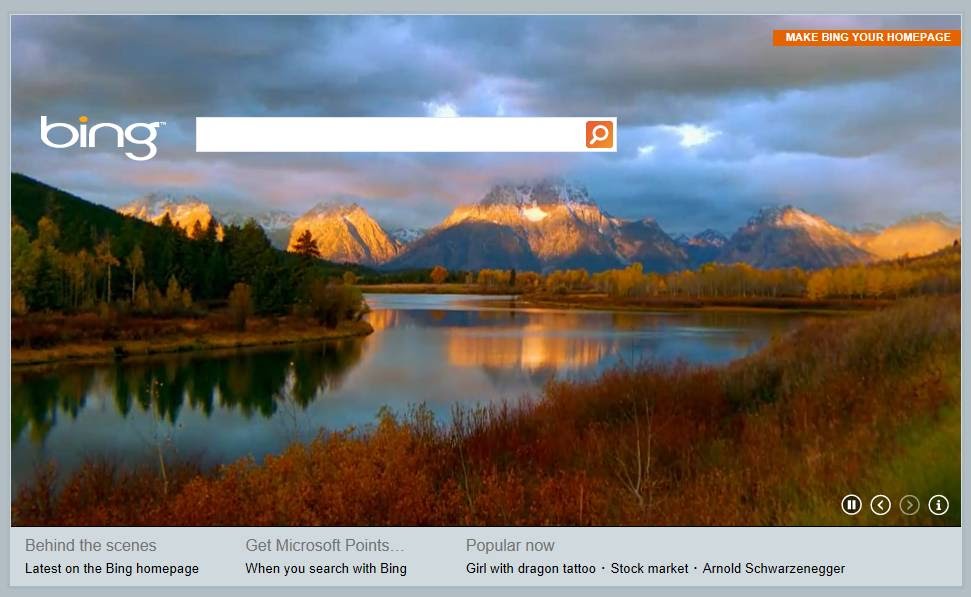This screenshot has width=971, height=597.
Task: Click Make Bing Your Homepage button
Action: point(867,37)
